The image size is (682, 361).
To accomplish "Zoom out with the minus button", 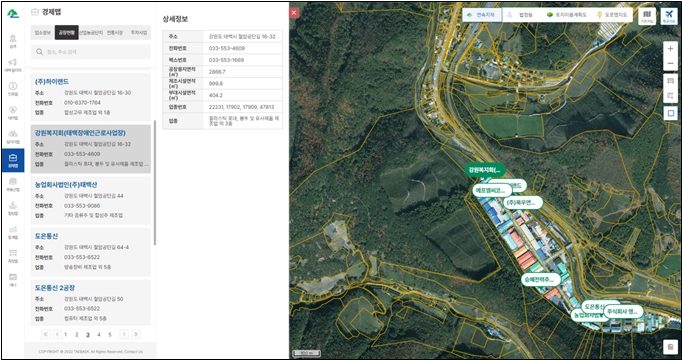I will click(x=670, y=64).
